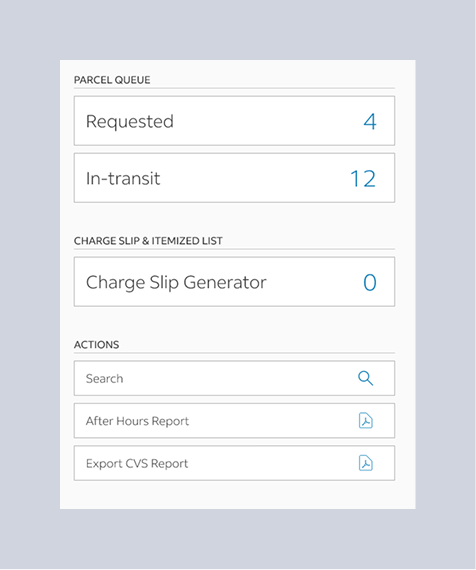Select the "Requested" label text

129,121
